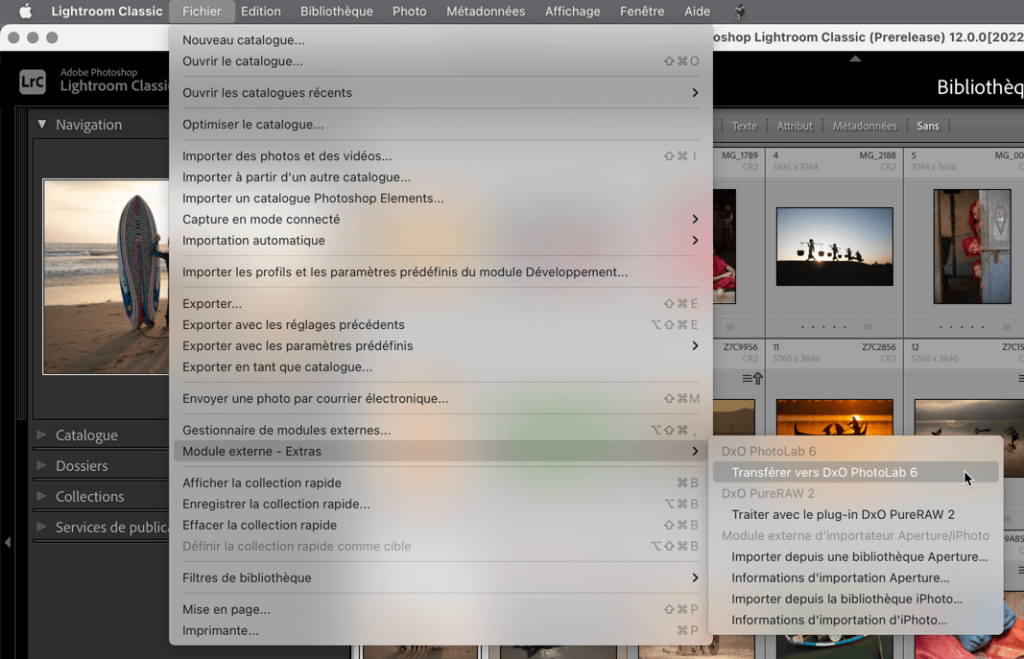Choose Effacer la collection rapide
Viewport: 1024px width, 659px height.
pyautogui.click(x=440, y=525)
